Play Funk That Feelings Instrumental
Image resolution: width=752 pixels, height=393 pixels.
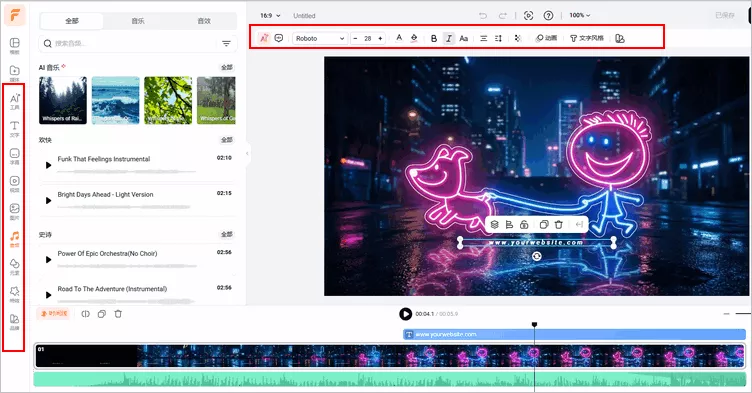point(48,165)
